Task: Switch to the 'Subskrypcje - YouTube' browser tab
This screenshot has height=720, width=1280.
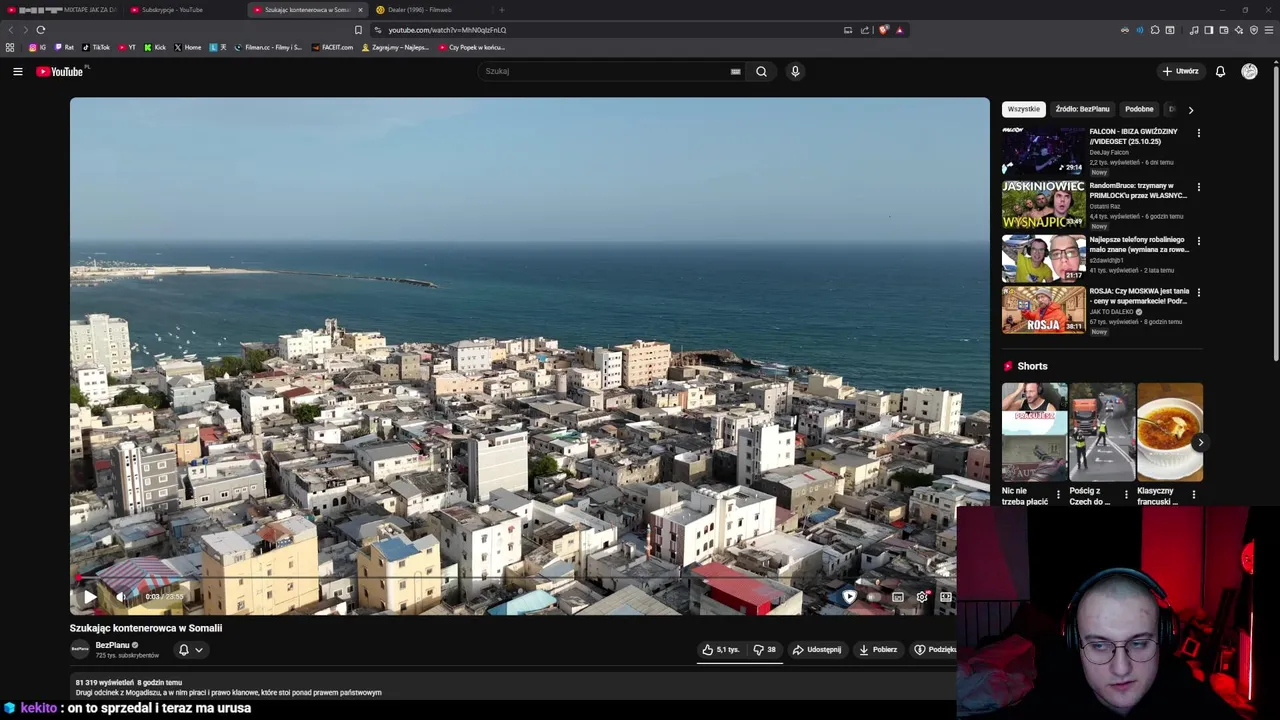Action: coord(180,10)
